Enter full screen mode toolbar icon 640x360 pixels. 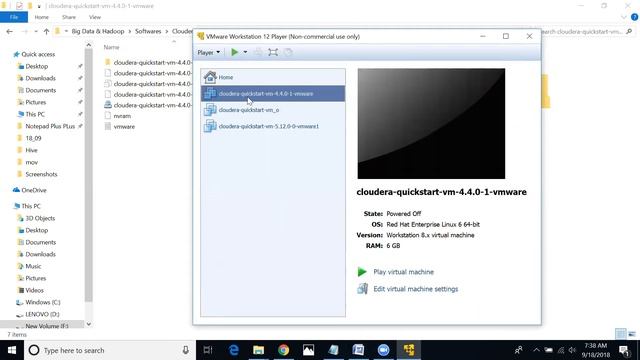coord(273,52)
